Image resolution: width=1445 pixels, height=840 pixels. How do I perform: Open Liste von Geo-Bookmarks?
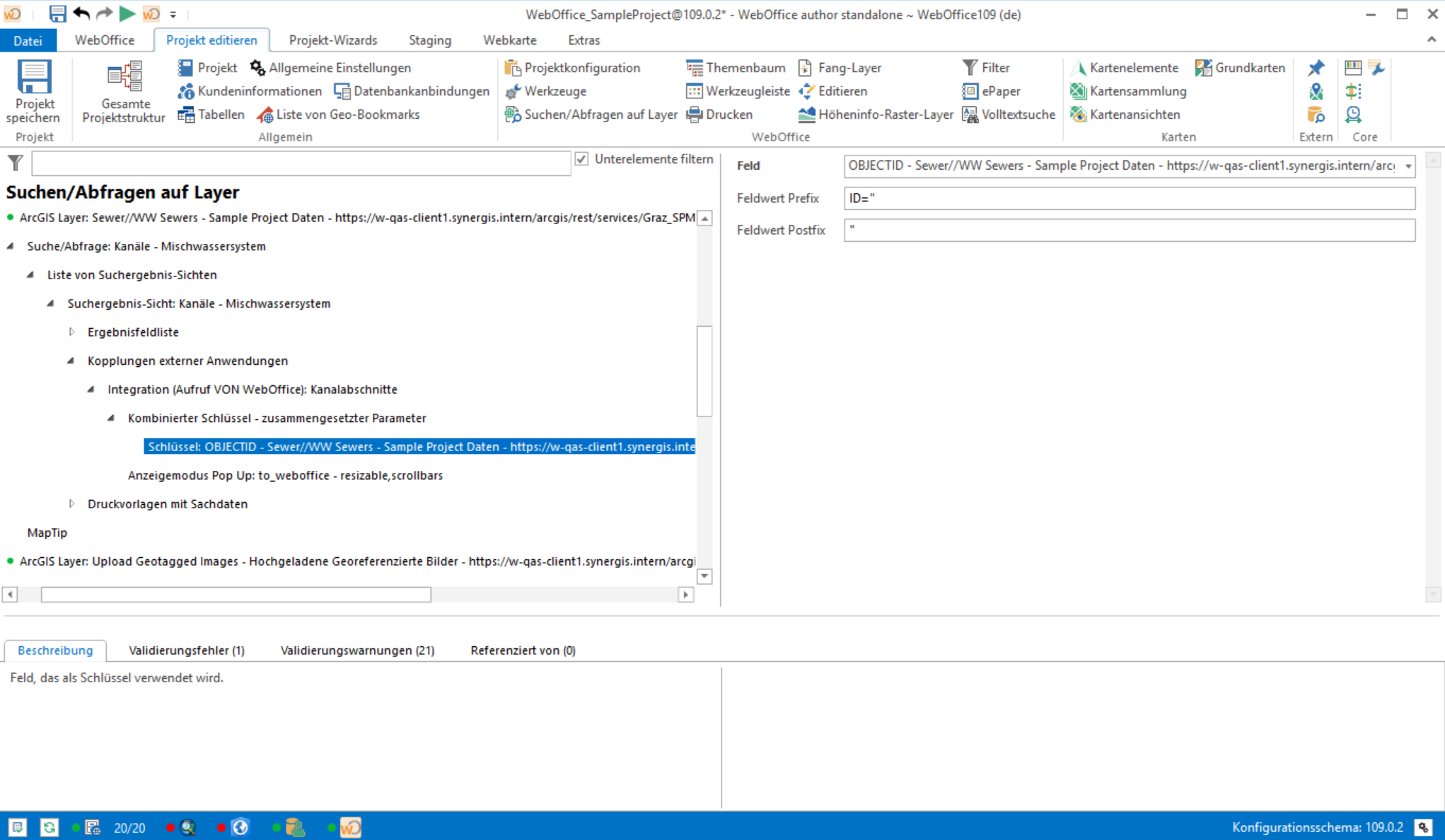[x=339, y=115]
